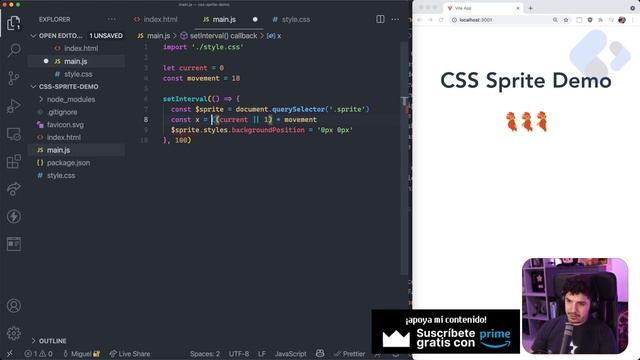Open the browser profile avatar
This screenshot has height=360, width=640.
(622, 20)
